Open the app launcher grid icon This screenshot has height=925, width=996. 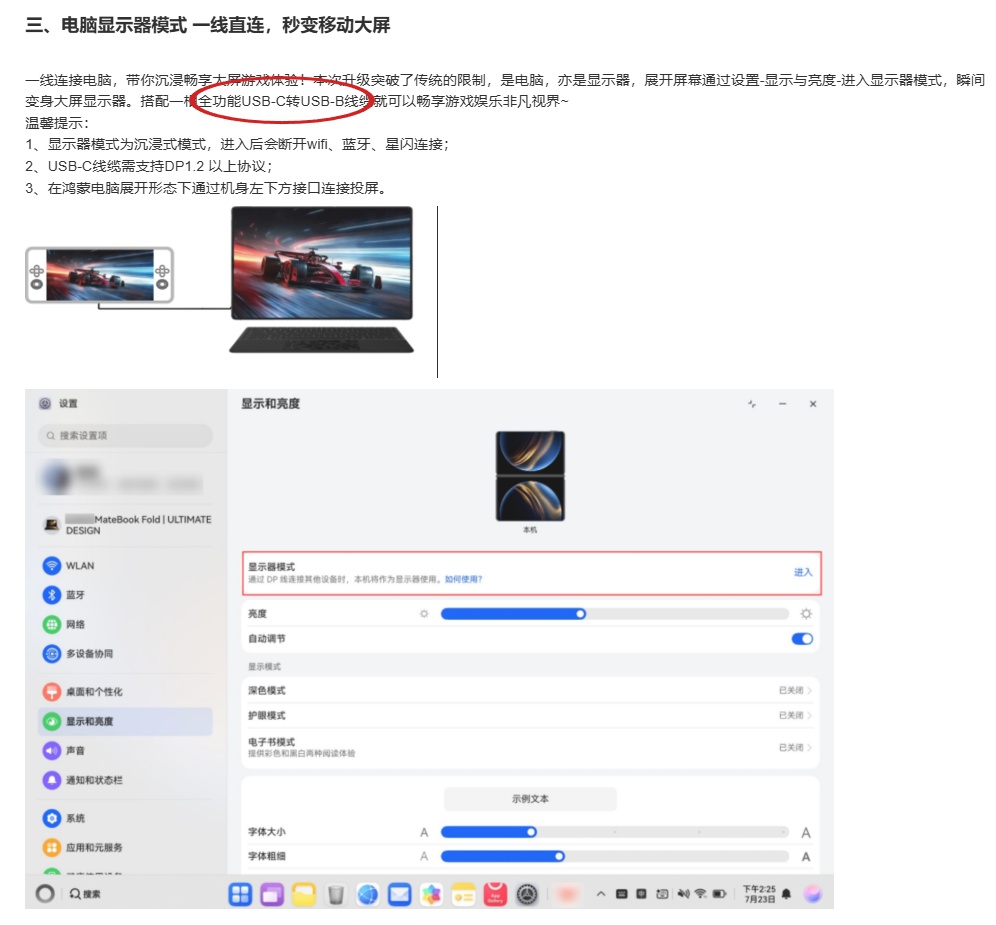click(241, 894)
